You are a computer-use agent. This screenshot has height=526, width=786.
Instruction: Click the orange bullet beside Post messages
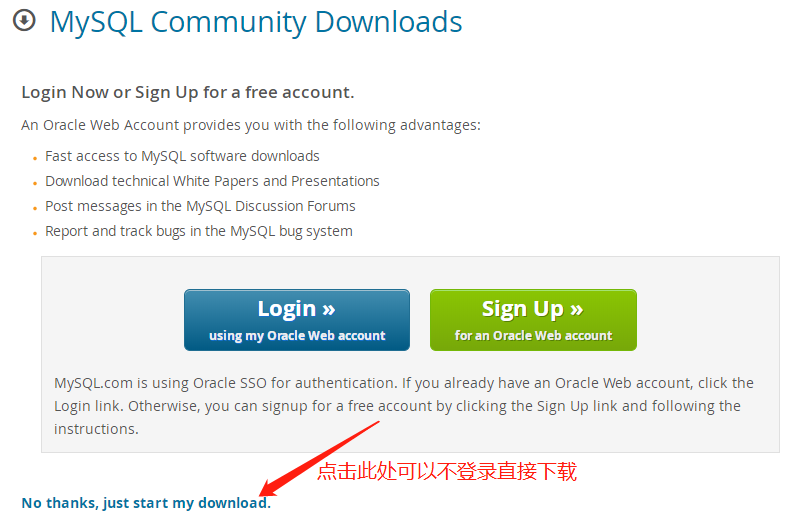coord(35,209)
